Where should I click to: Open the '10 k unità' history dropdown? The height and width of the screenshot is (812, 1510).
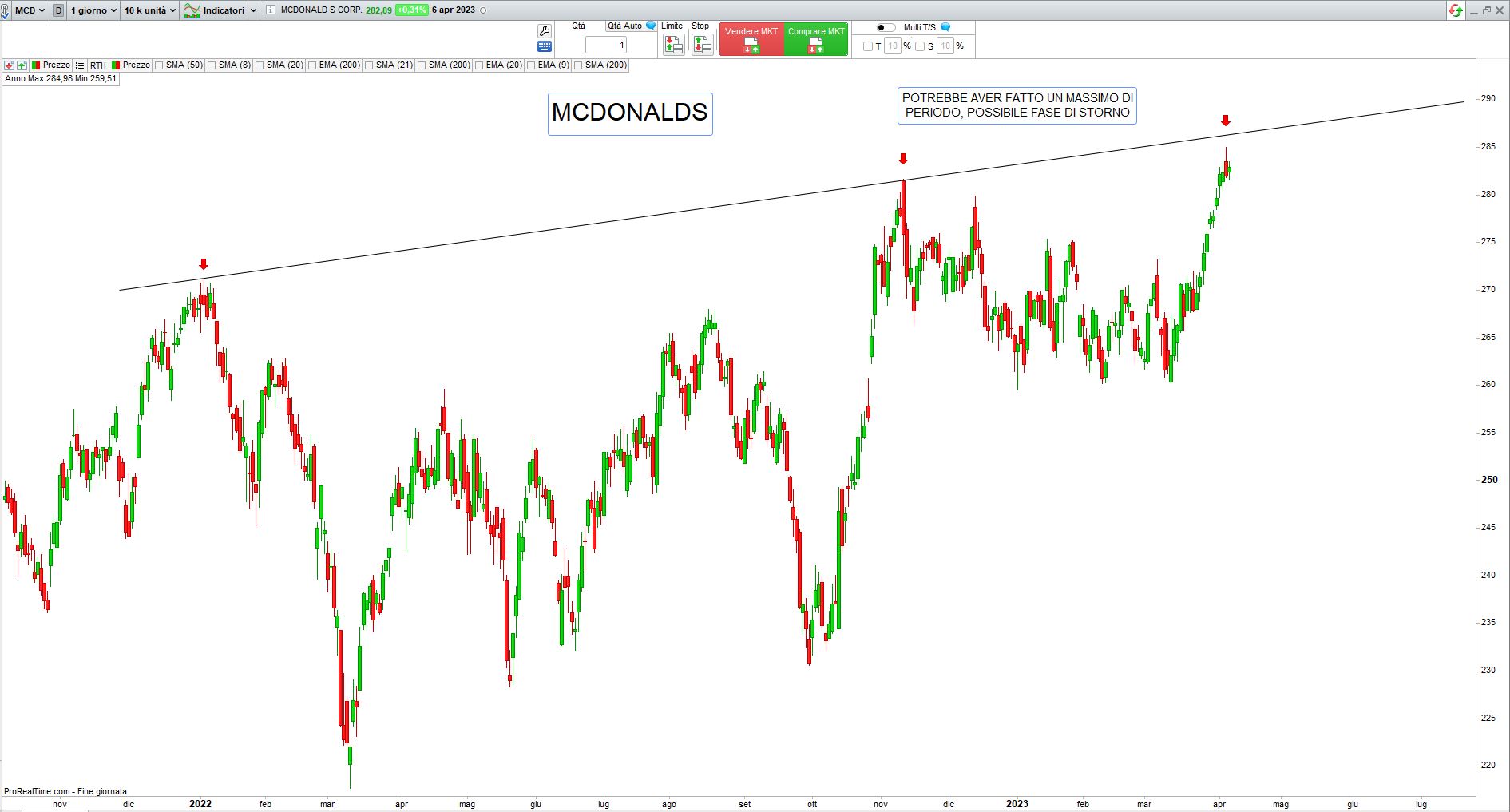(150, 10)
